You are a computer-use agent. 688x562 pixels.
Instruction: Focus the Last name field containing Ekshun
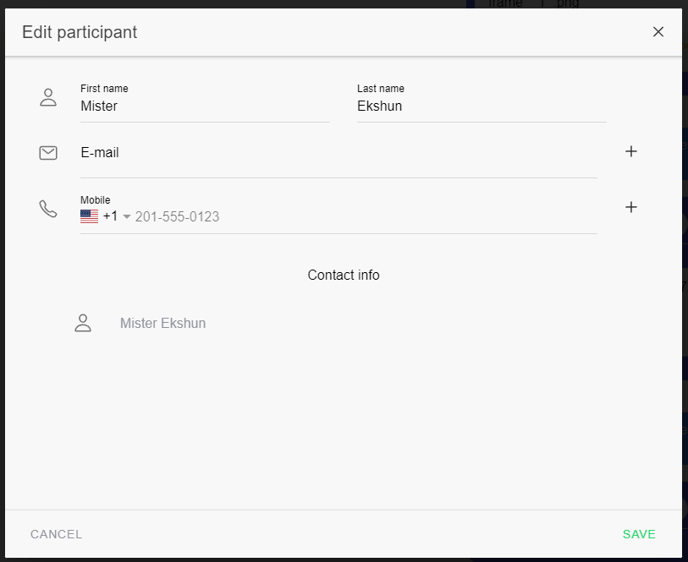(480, 106)
